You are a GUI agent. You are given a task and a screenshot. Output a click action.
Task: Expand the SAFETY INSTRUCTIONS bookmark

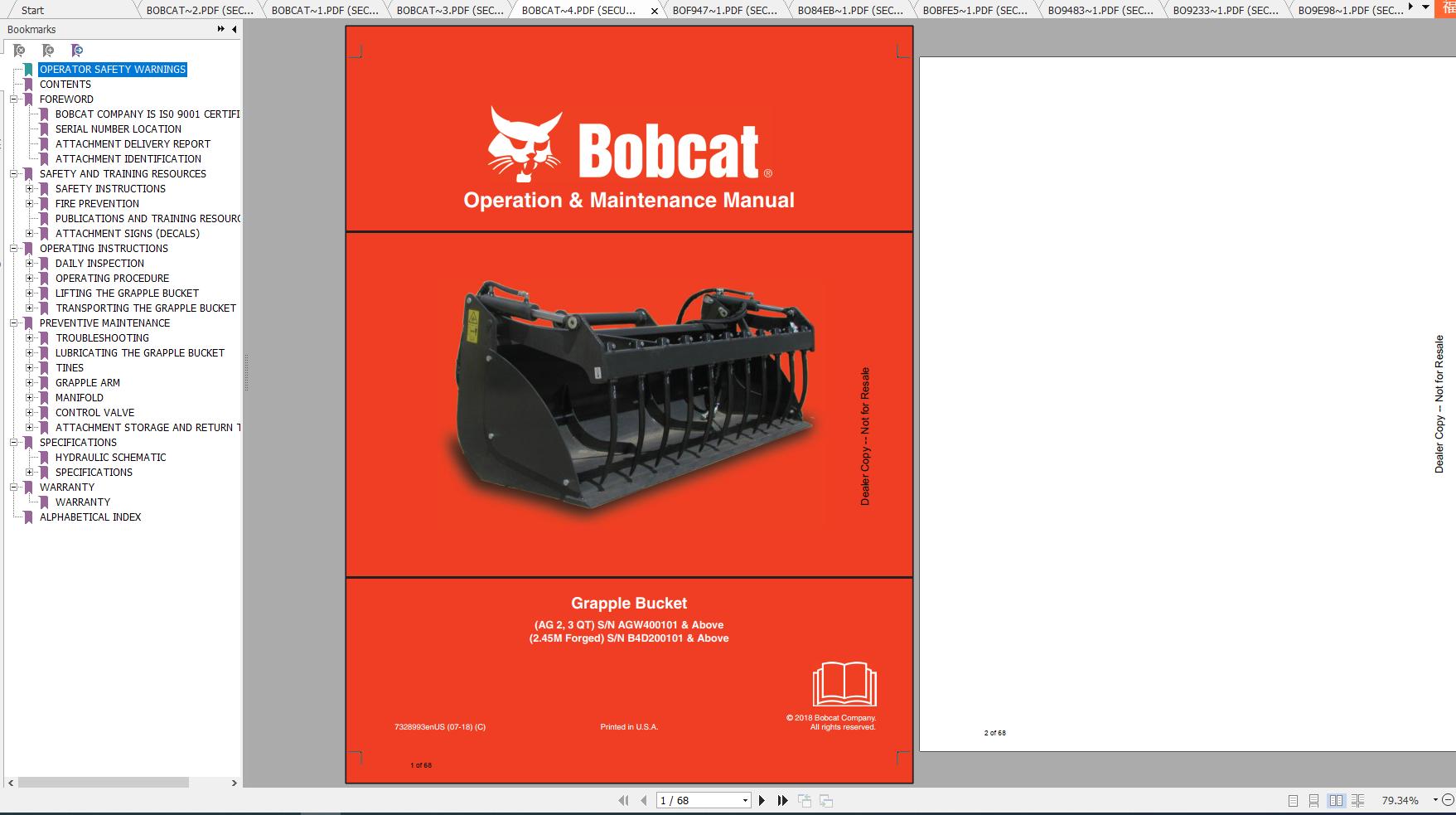point(31,188)
